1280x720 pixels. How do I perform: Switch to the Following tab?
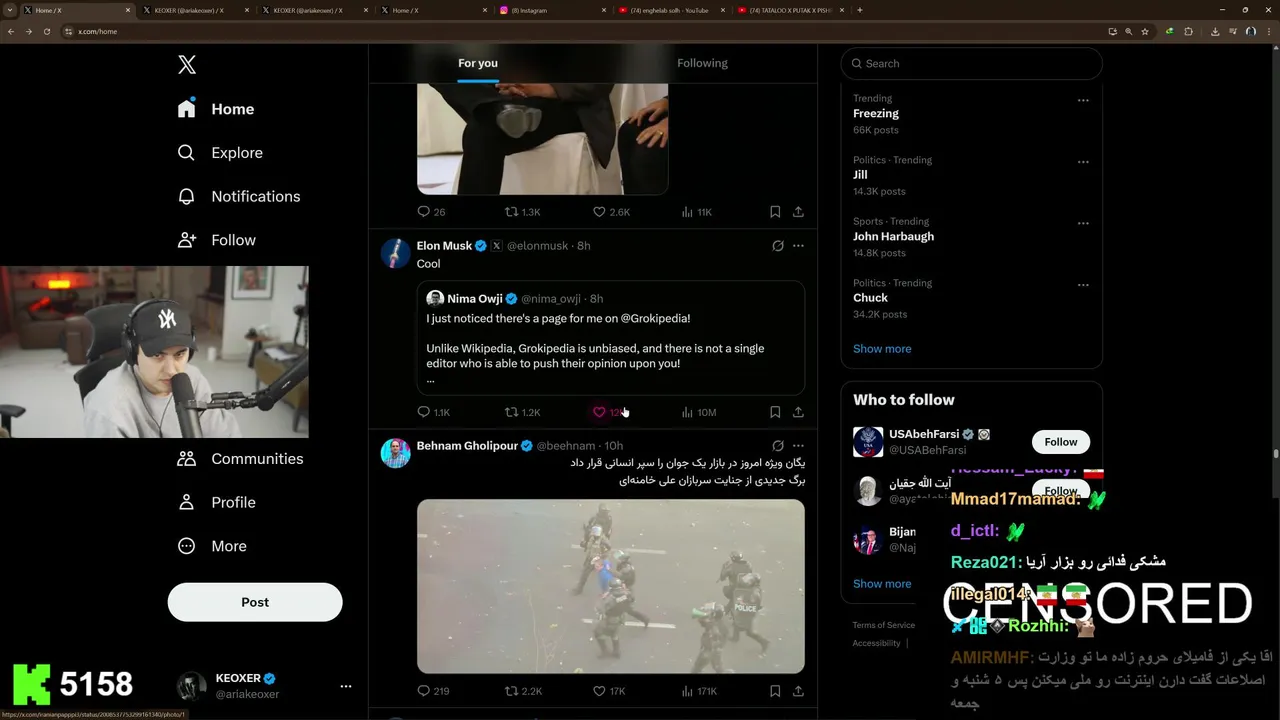click(x=702, y=63)
